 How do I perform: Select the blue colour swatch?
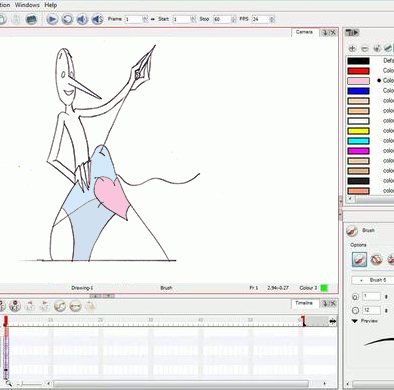[x=358, y=91]
